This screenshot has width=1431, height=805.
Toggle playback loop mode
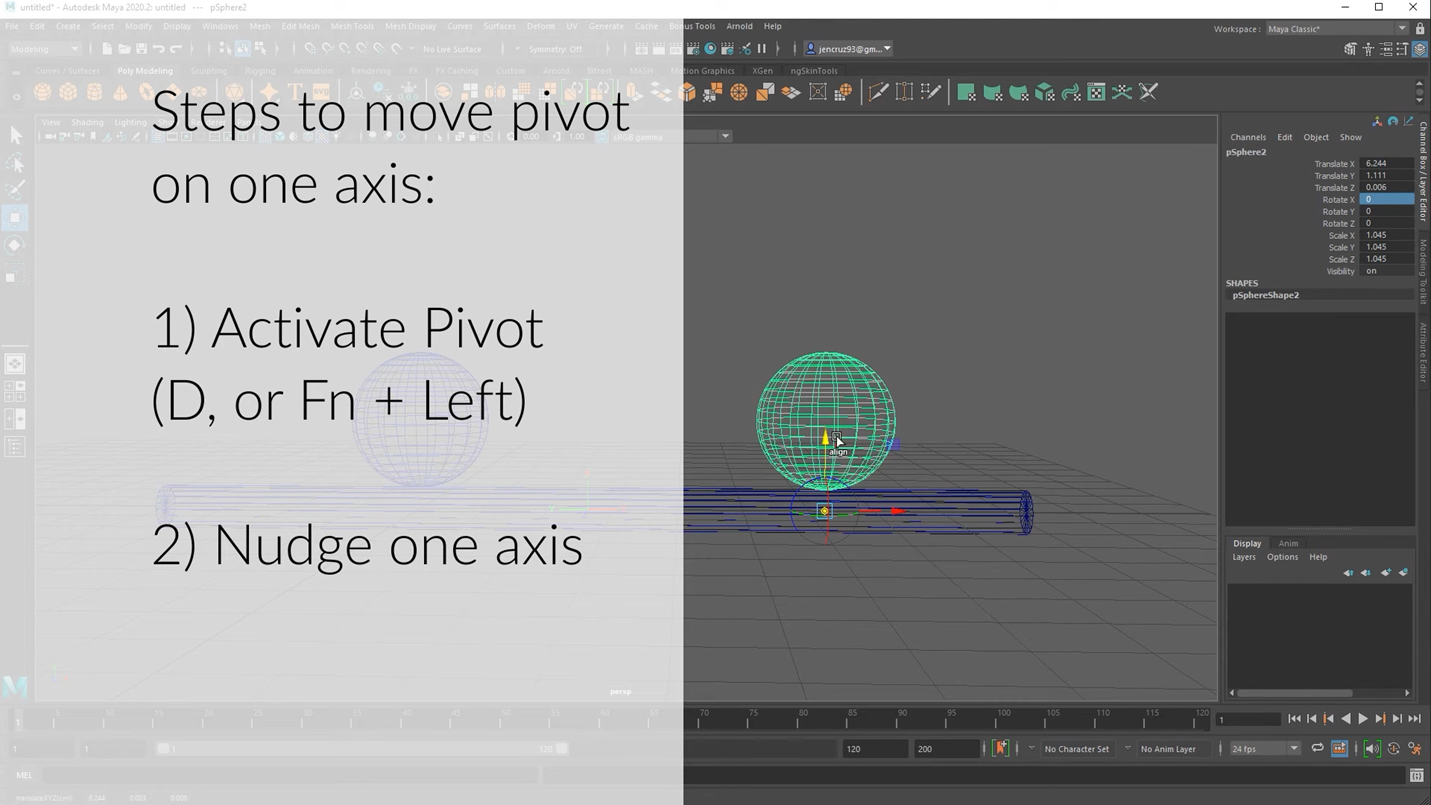[x=1317, y=748]
